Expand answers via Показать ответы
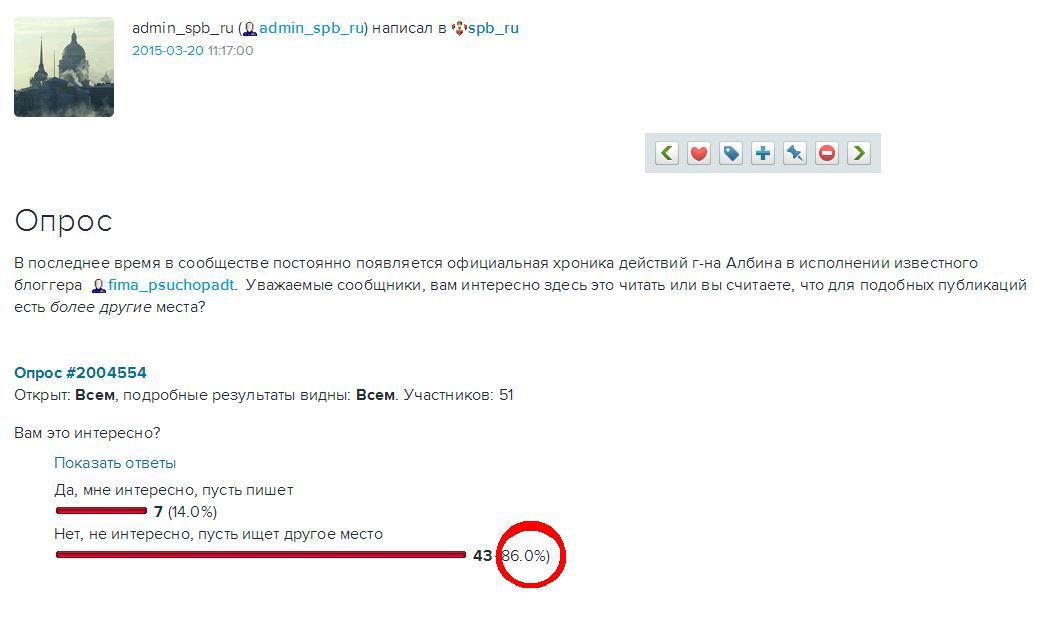The height and width of the screenshot is (633, 1041). click(115, 463)
